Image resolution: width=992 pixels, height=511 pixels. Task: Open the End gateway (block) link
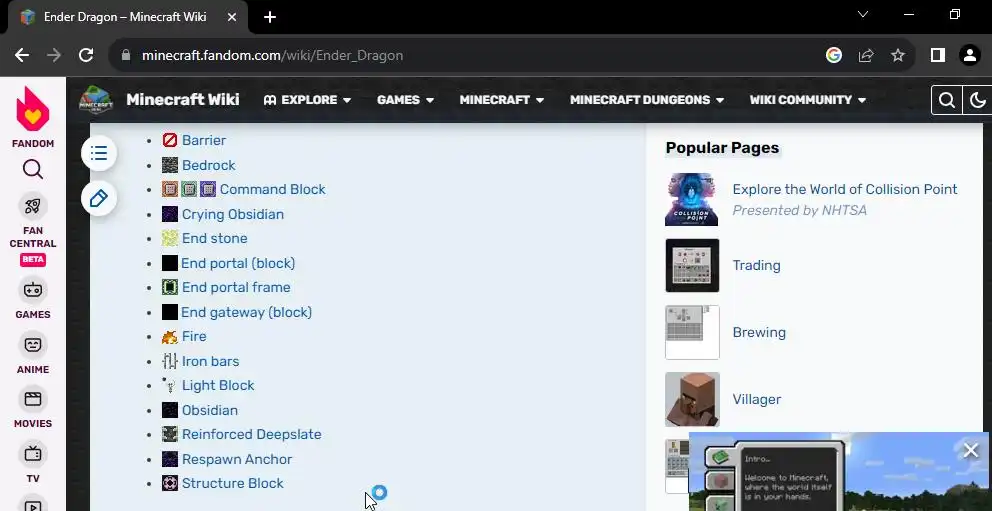tap(246, 312)
